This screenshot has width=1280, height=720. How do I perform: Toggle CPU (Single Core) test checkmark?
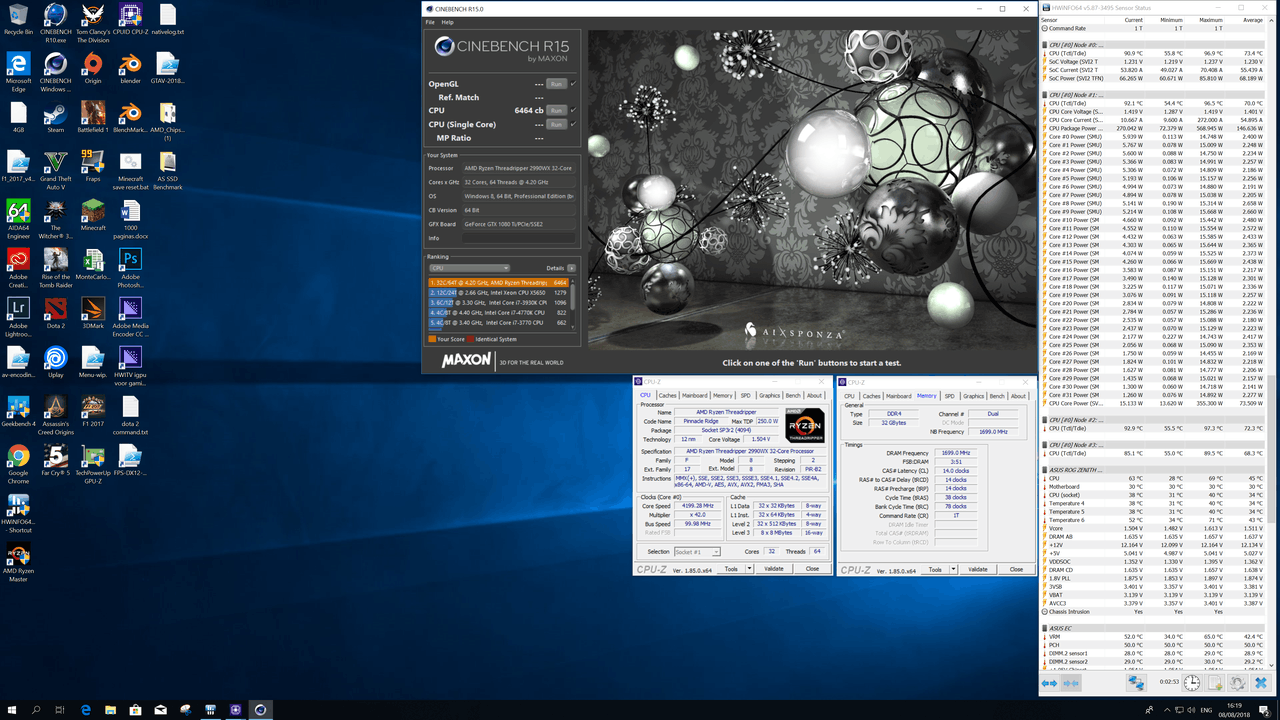pos(573,124)
